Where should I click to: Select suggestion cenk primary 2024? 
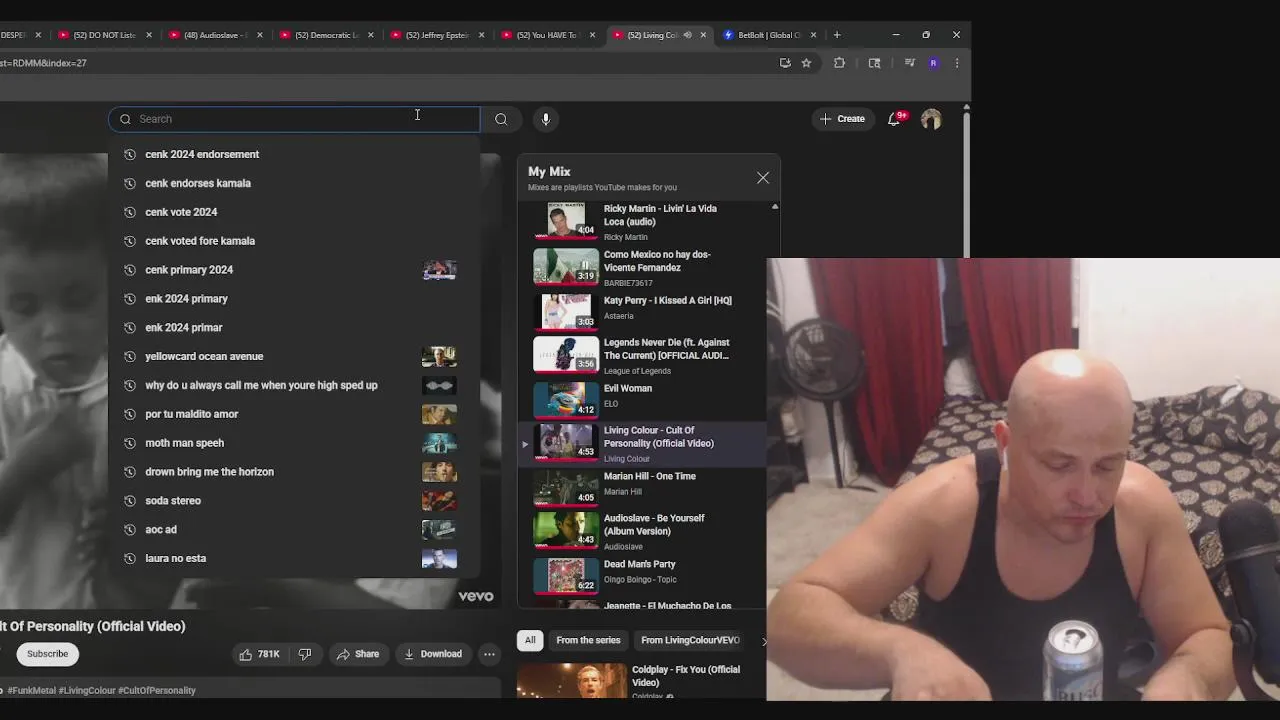(x=294, y=270)
